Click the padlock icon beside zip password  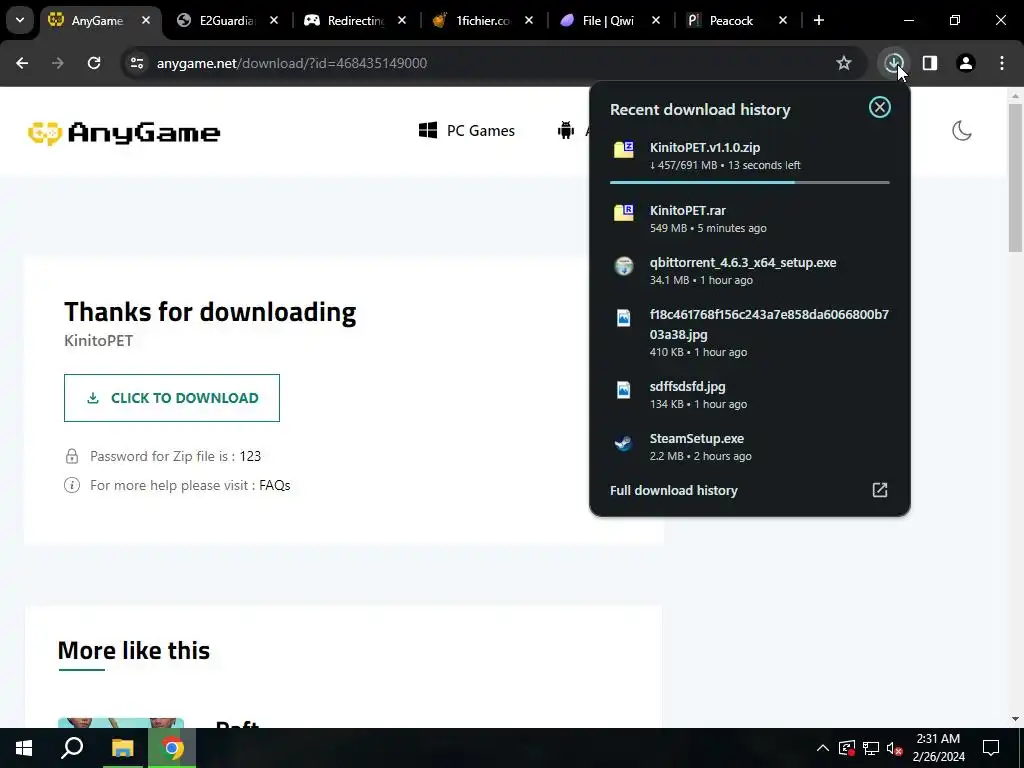click(x=72, y=456)
